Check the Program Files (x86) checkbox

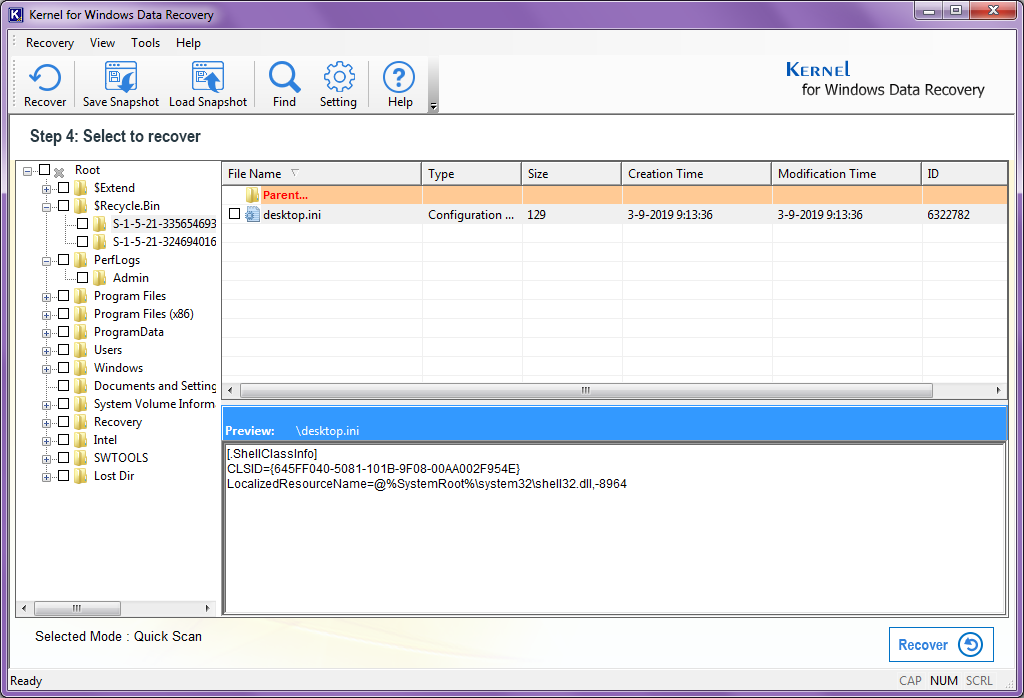point(63,313)
